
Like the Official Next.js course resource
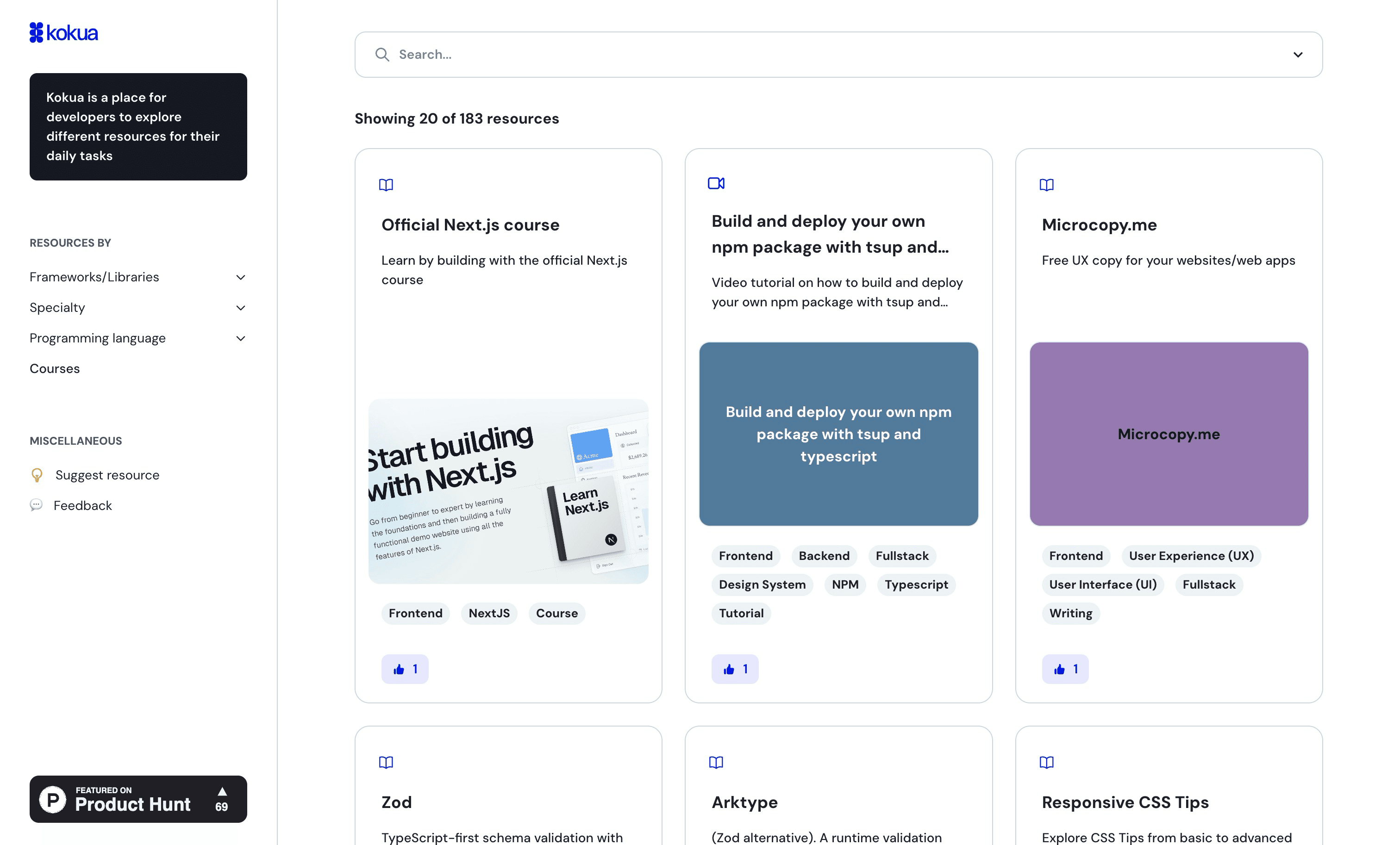405,669
